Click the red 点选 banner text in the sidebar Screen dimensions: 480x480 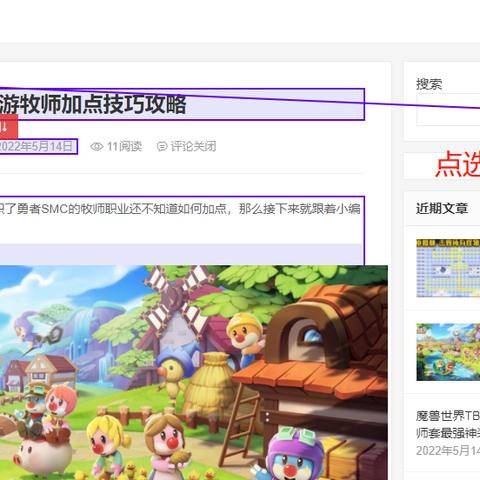pyautogui.click(x=457, y=165)
